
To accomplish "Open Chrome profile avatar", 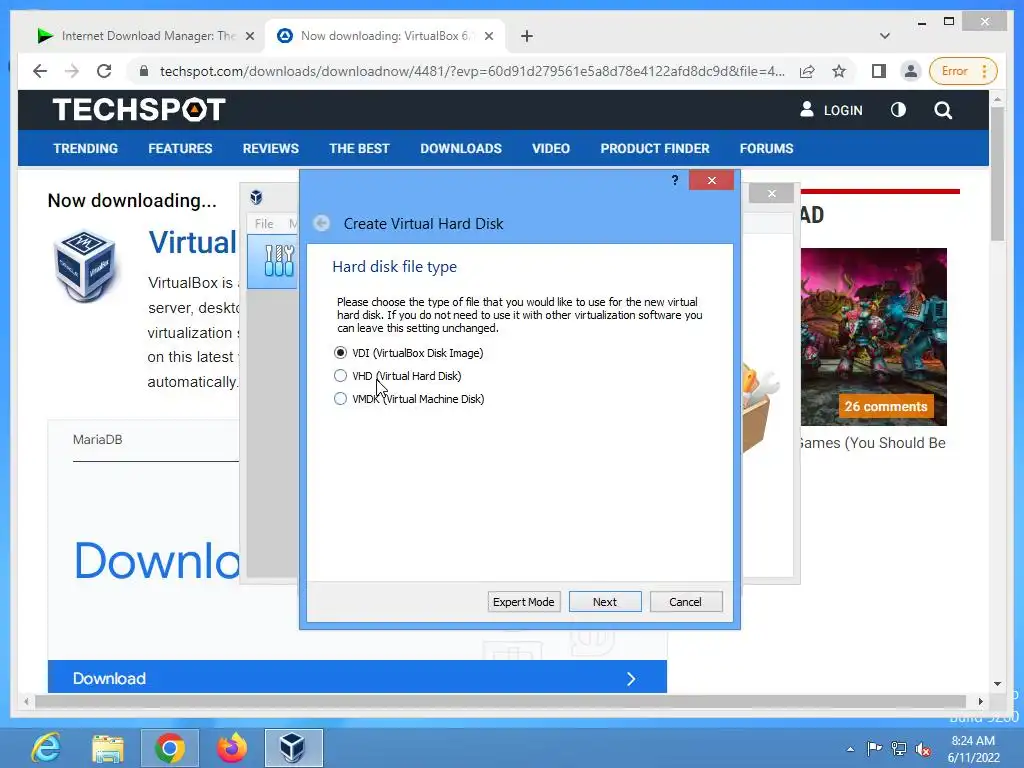I will 910,71.
